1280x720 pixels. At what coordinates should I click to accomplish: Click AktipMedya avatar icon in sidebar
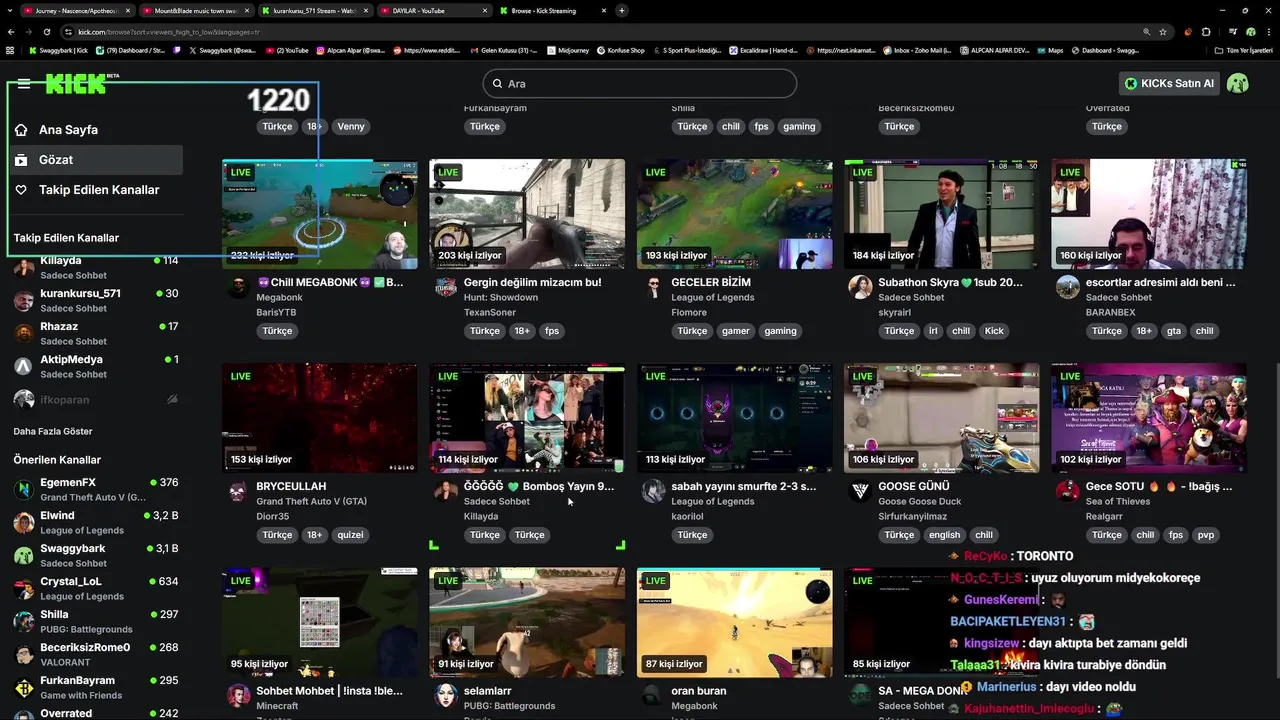(x=24, y=367)
